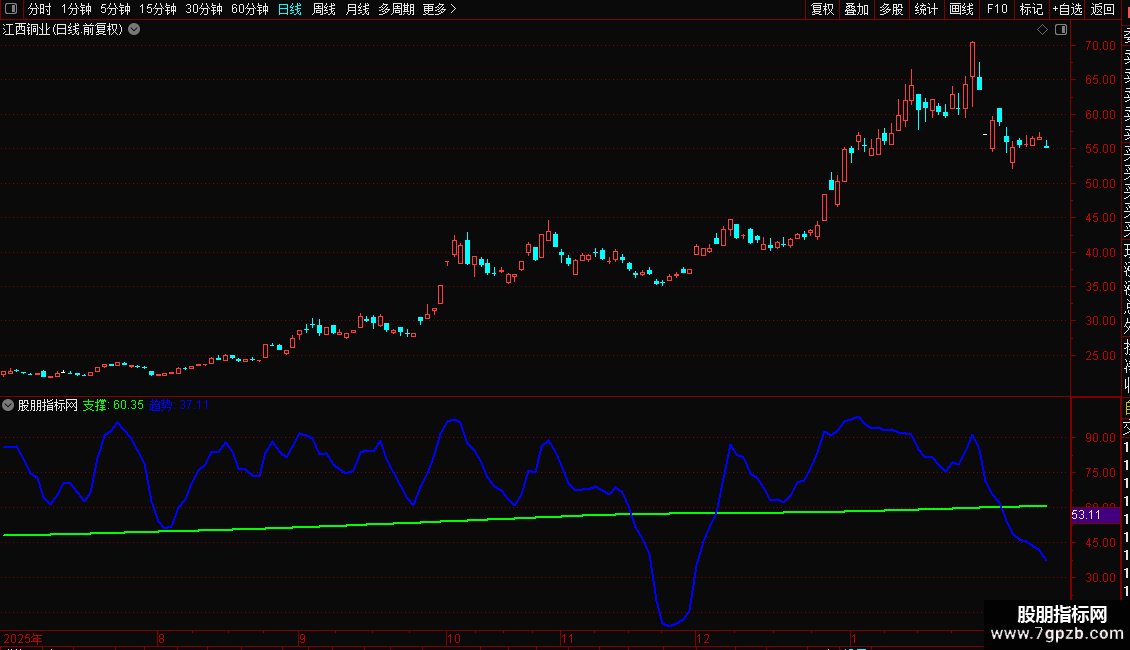Open dropdown beside 江西铜业 title
Image resolution: width=1130 pixels, height=650 pixels.
(x=134, y=30)
